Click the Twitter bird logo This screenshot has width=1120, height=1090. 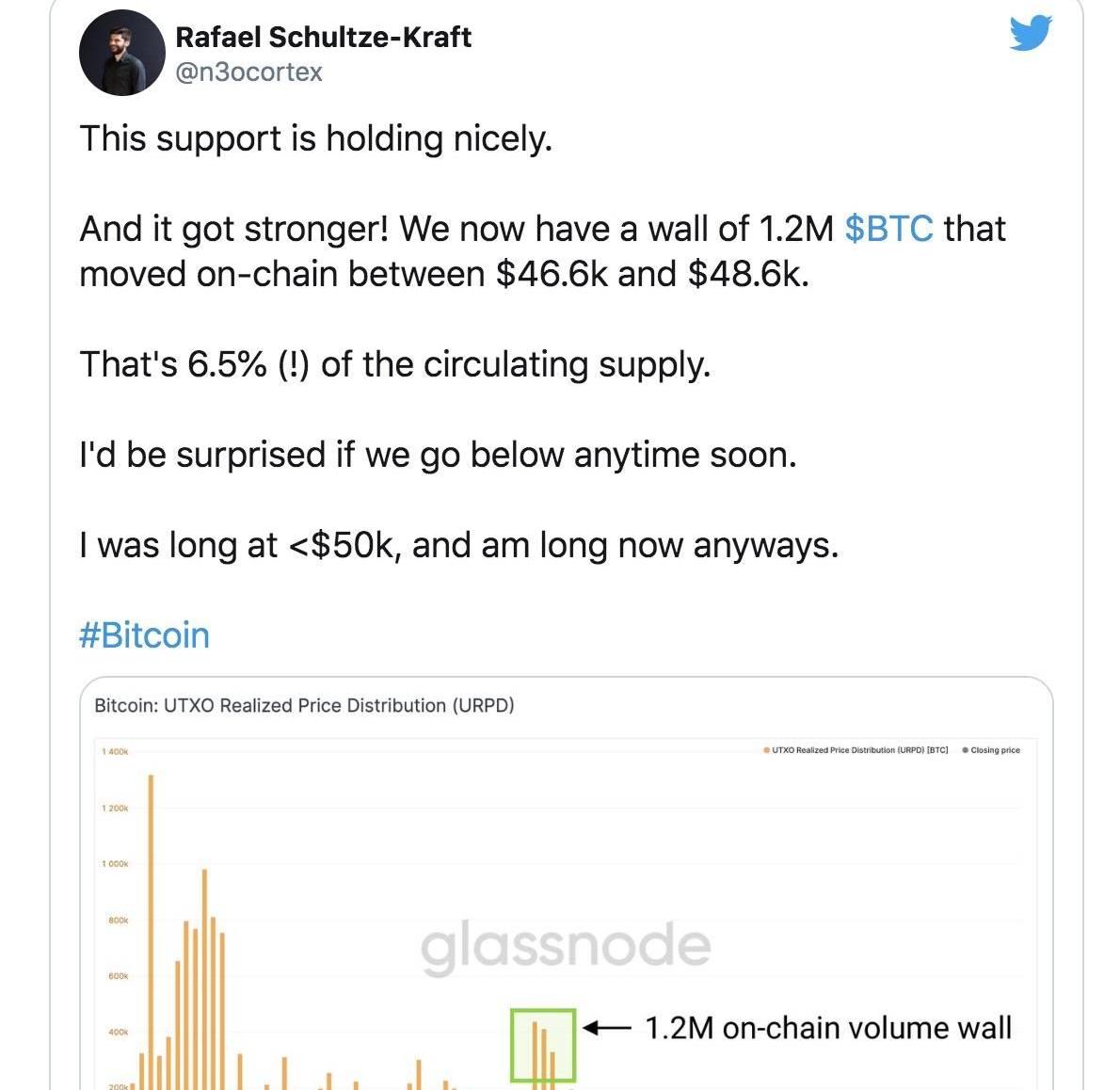(1030, 34)
